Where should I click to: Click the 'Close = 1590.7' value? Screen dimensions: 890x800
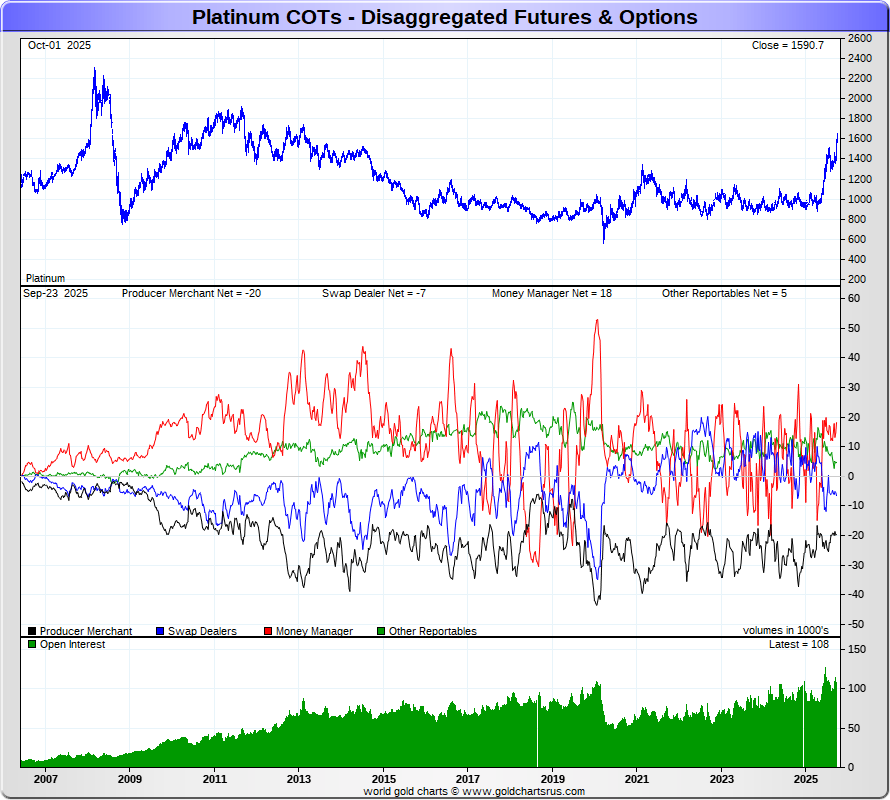(x=788, y=45)
